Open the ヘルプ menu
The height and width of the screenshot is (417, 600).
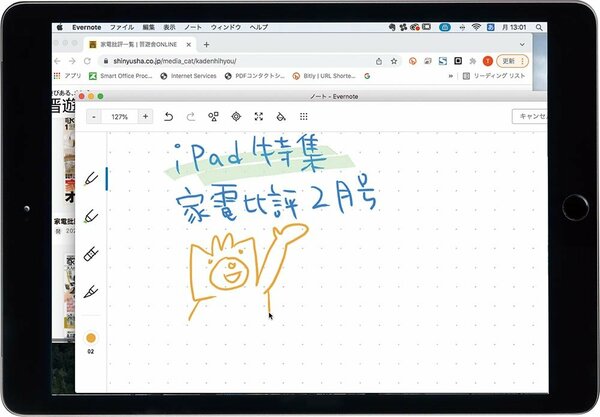[259, 28]
